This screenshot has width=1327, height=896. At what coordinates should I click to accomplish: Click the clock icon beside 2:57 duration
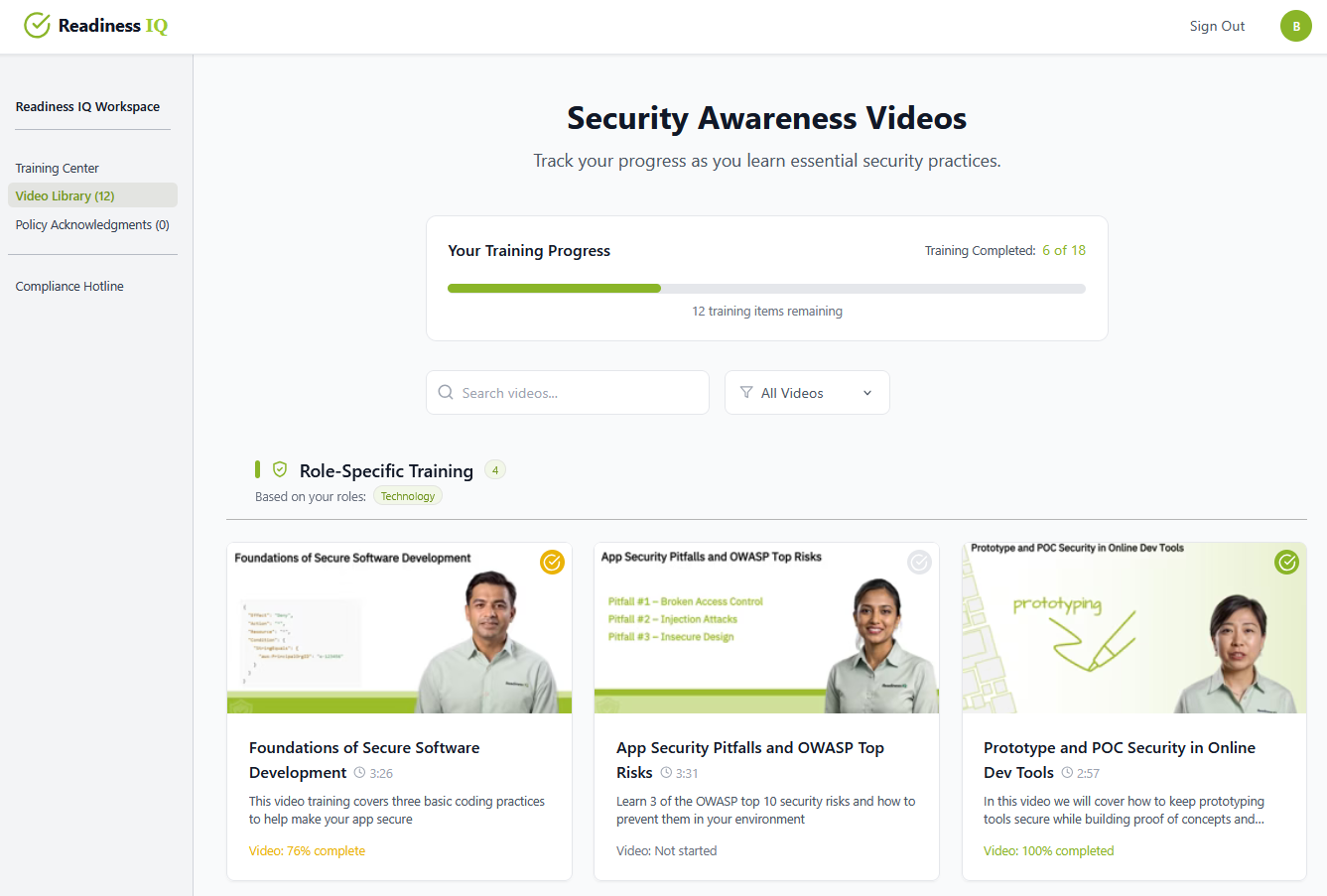pos(1067,773)
